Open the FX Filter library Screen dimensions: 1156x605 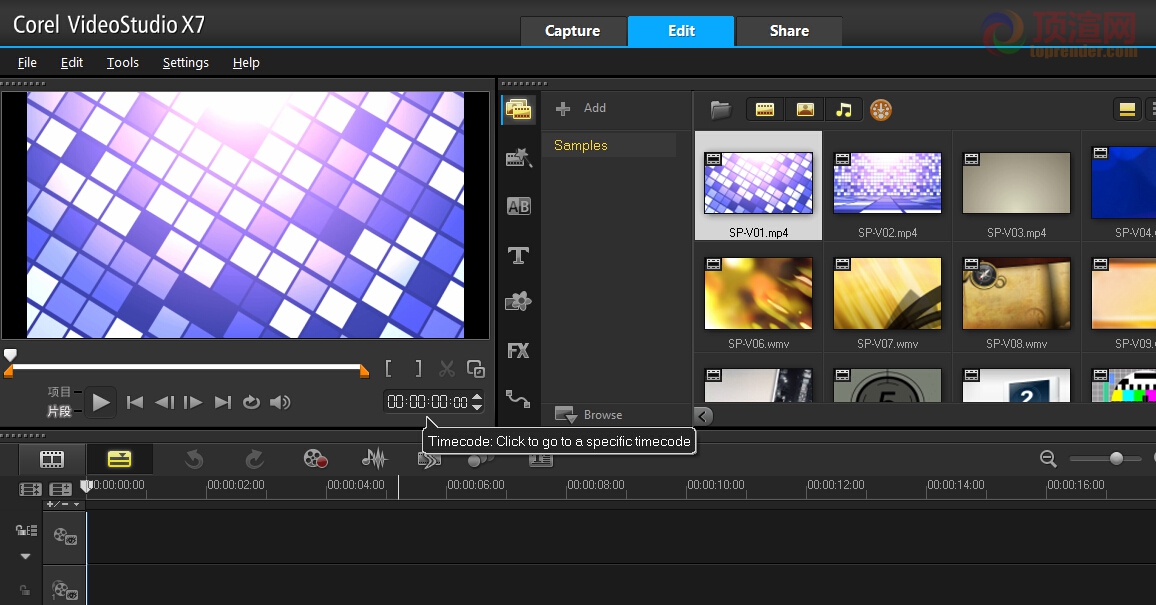[518, 351]
